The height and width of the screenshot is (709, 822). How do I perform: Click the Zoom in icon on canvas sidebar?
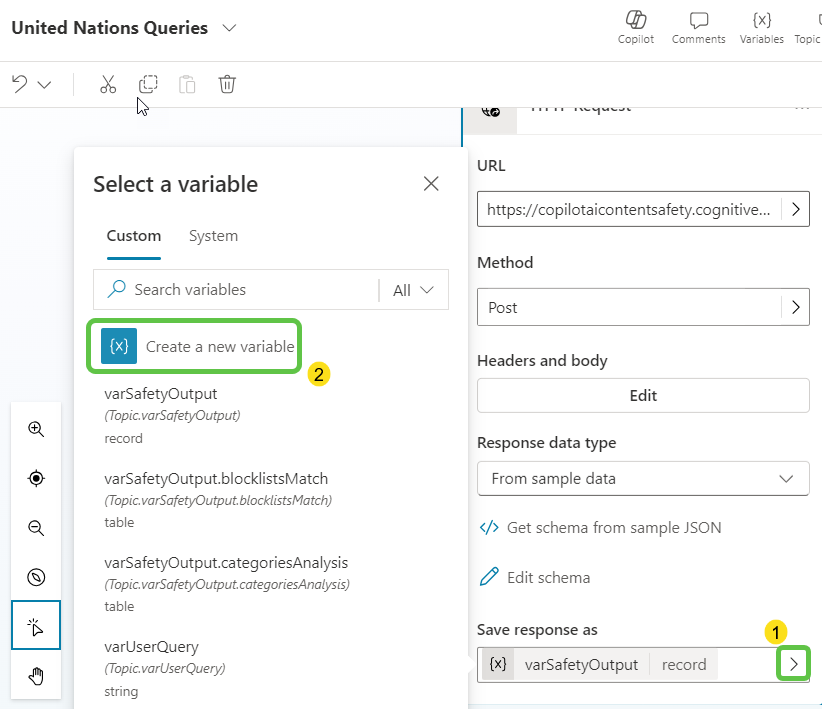coord(36,428)
